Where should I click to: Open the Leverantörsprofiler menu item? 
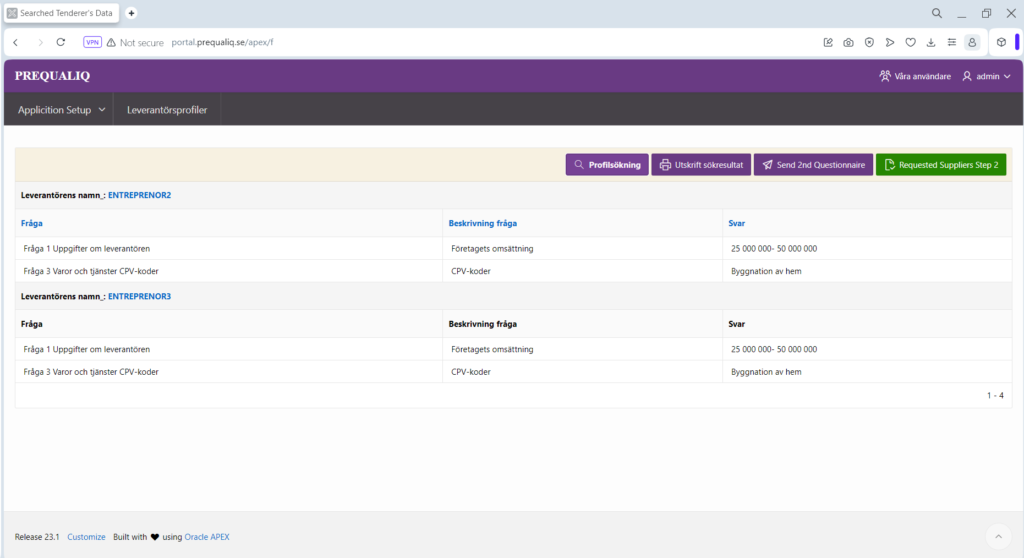pos(167,110)
